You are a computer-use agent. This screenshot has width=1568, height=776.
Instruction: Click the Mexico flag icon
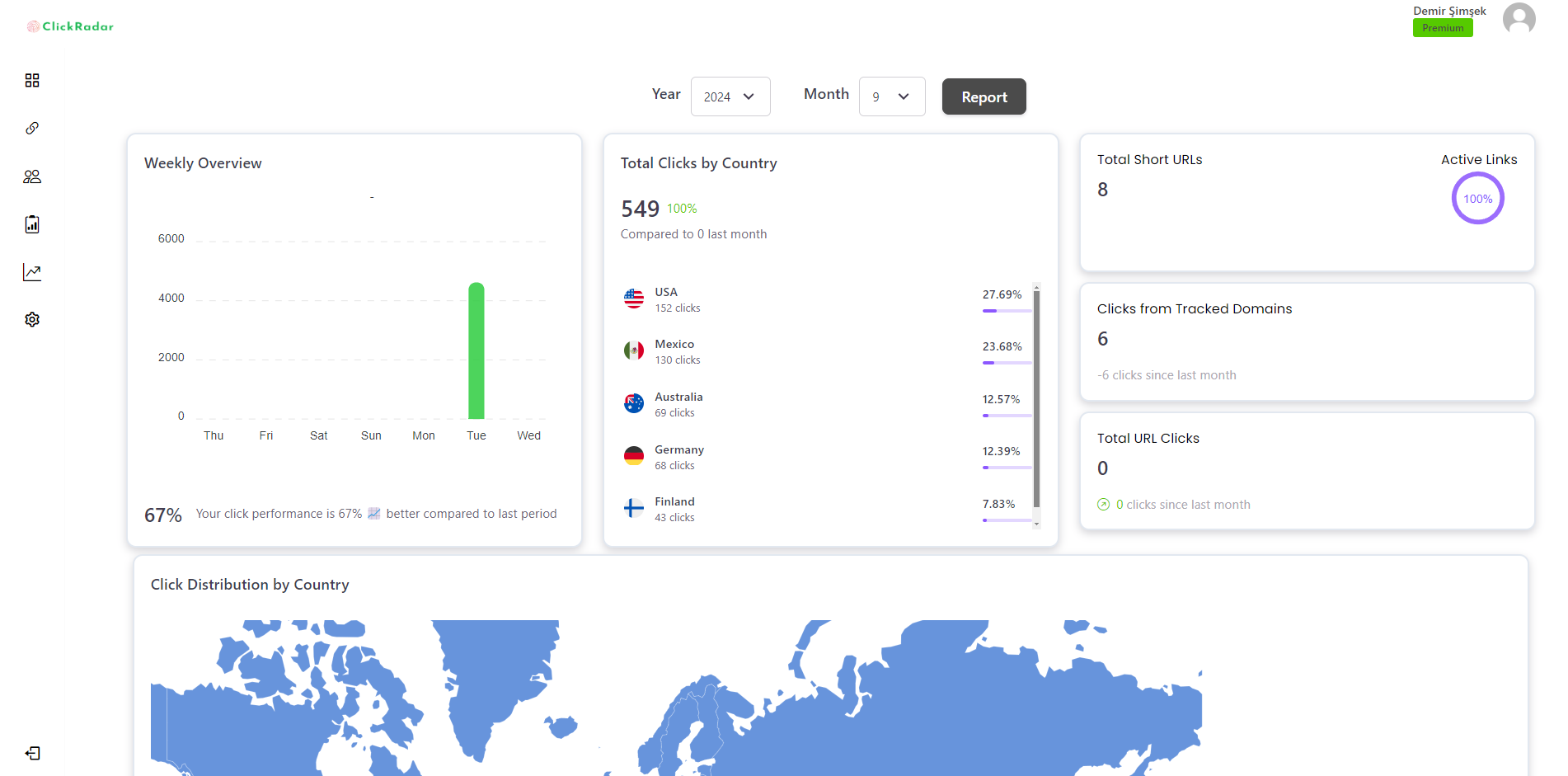pyautogui.click(x=634, y=350)
